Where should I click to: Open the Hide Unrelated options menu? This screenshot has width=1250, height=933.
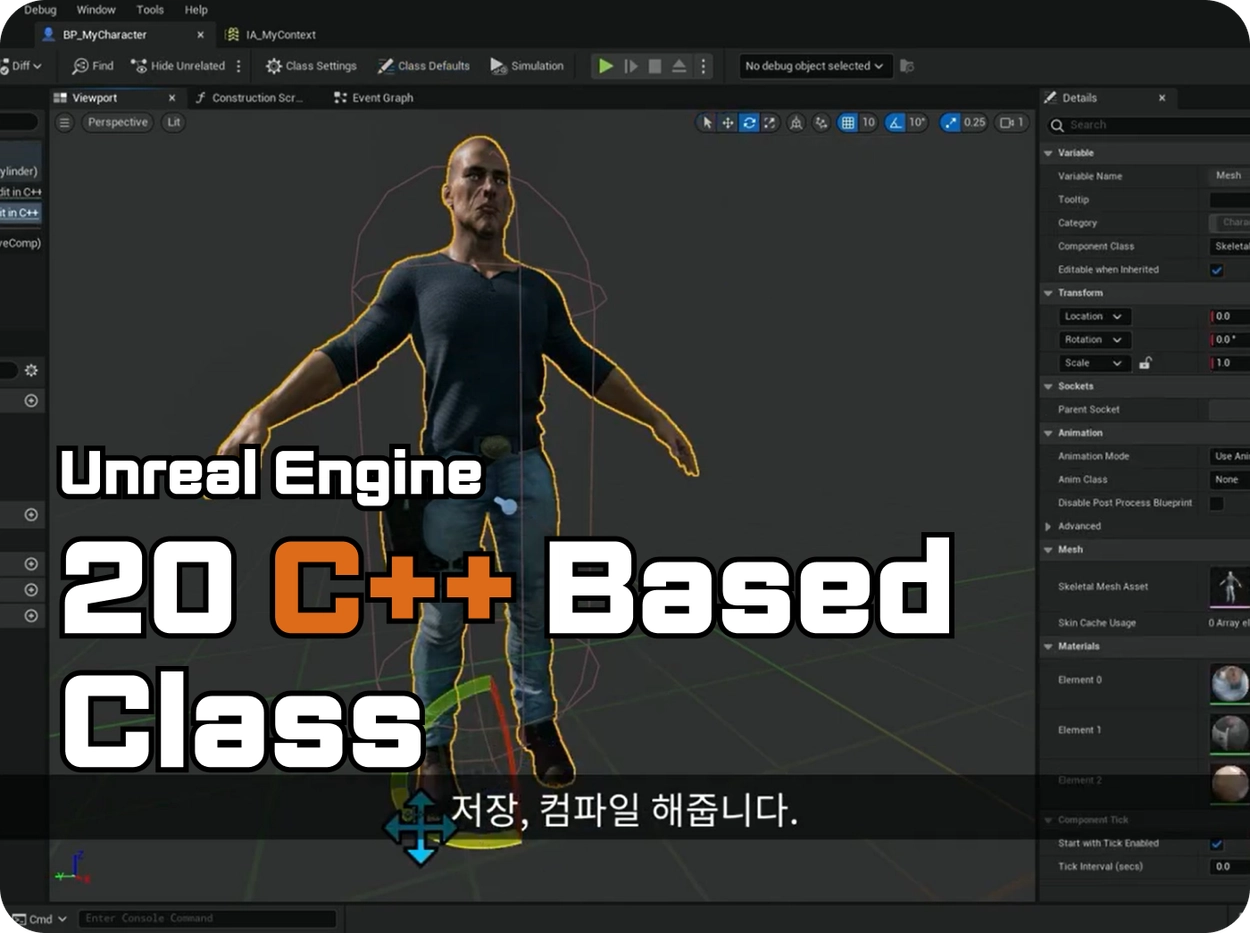(x=238, y=66)
